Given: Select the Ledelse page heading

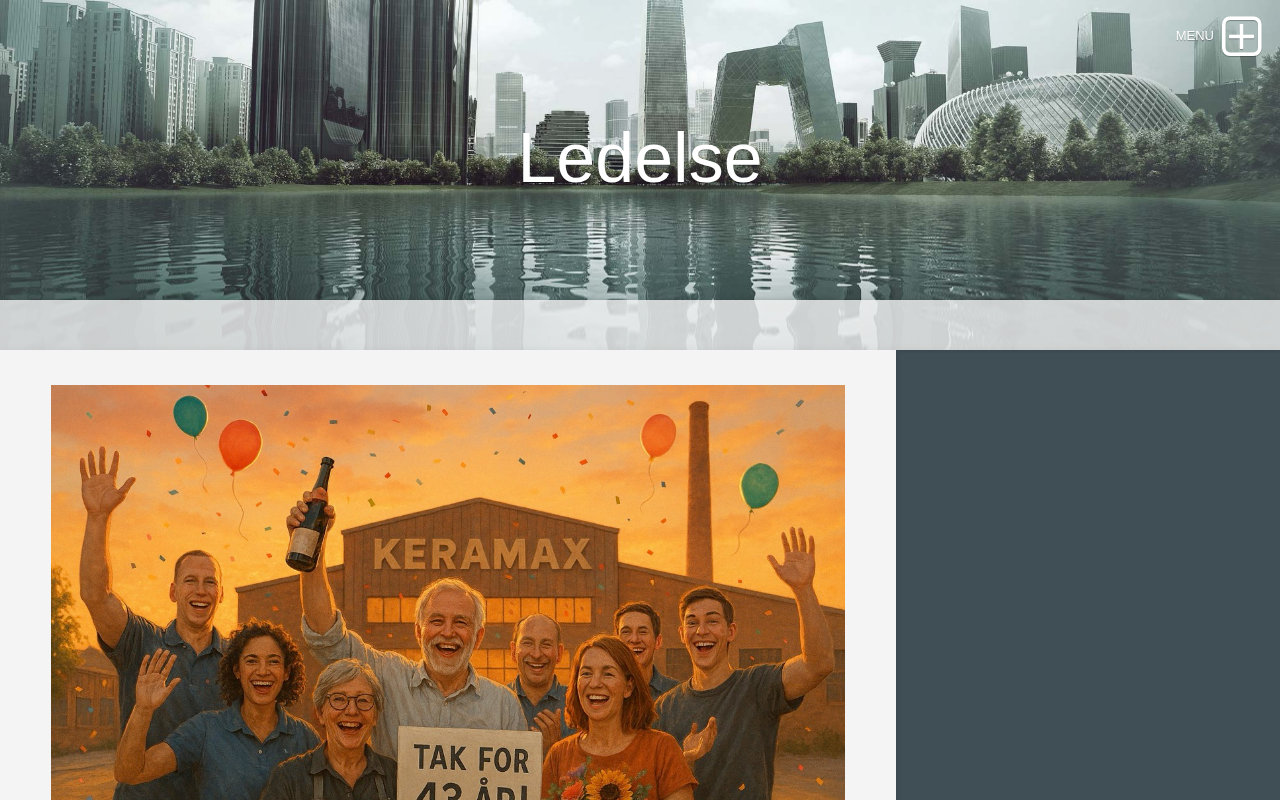Looking at the screenshot, I should [x=640, y=158].
